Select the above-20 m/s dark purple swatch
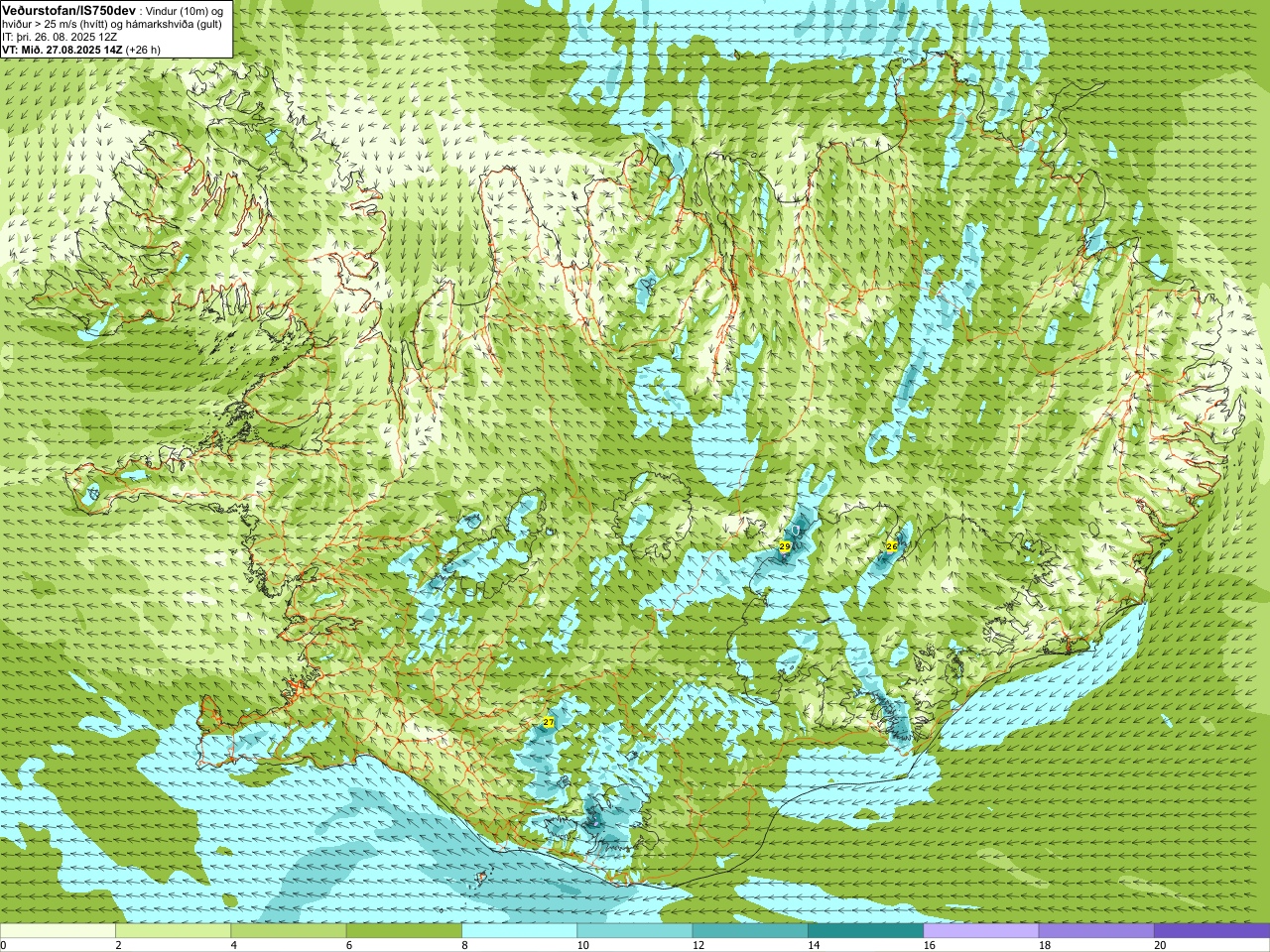1270x952 pixels. pyautogui.click(x=1211, y=930)
